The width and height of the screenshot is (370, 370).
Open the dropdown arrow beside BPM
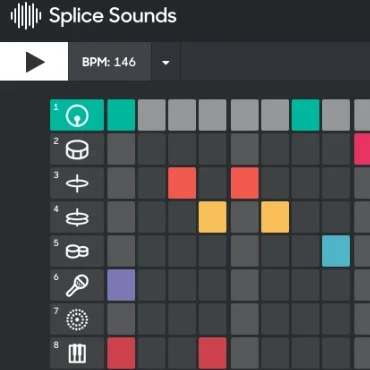(166, 62)
